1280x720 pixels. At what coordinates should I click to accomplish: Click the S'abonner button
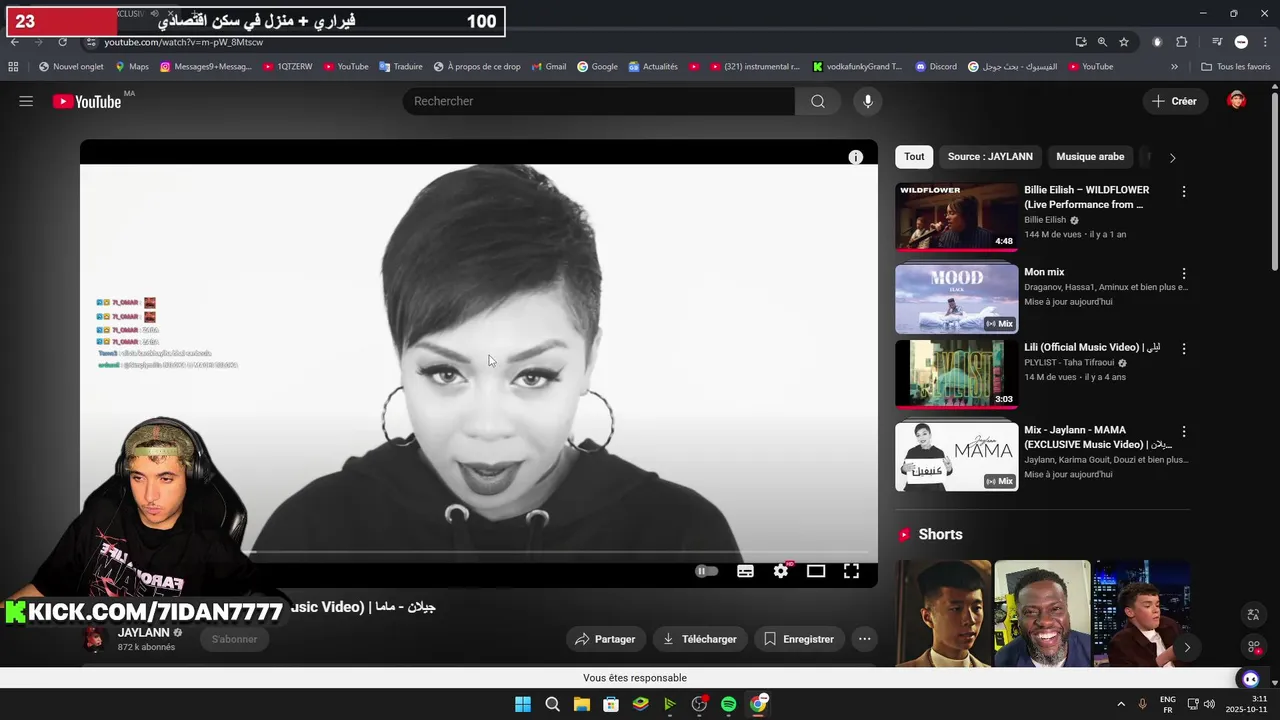pos(234,639)
